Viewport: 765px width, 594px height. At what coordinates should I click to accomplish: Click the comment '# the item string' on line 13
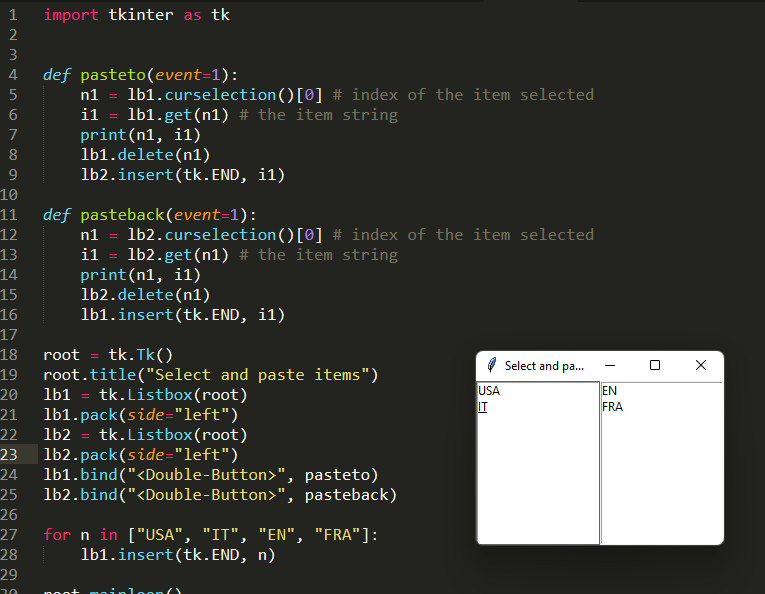pos(319,255)
